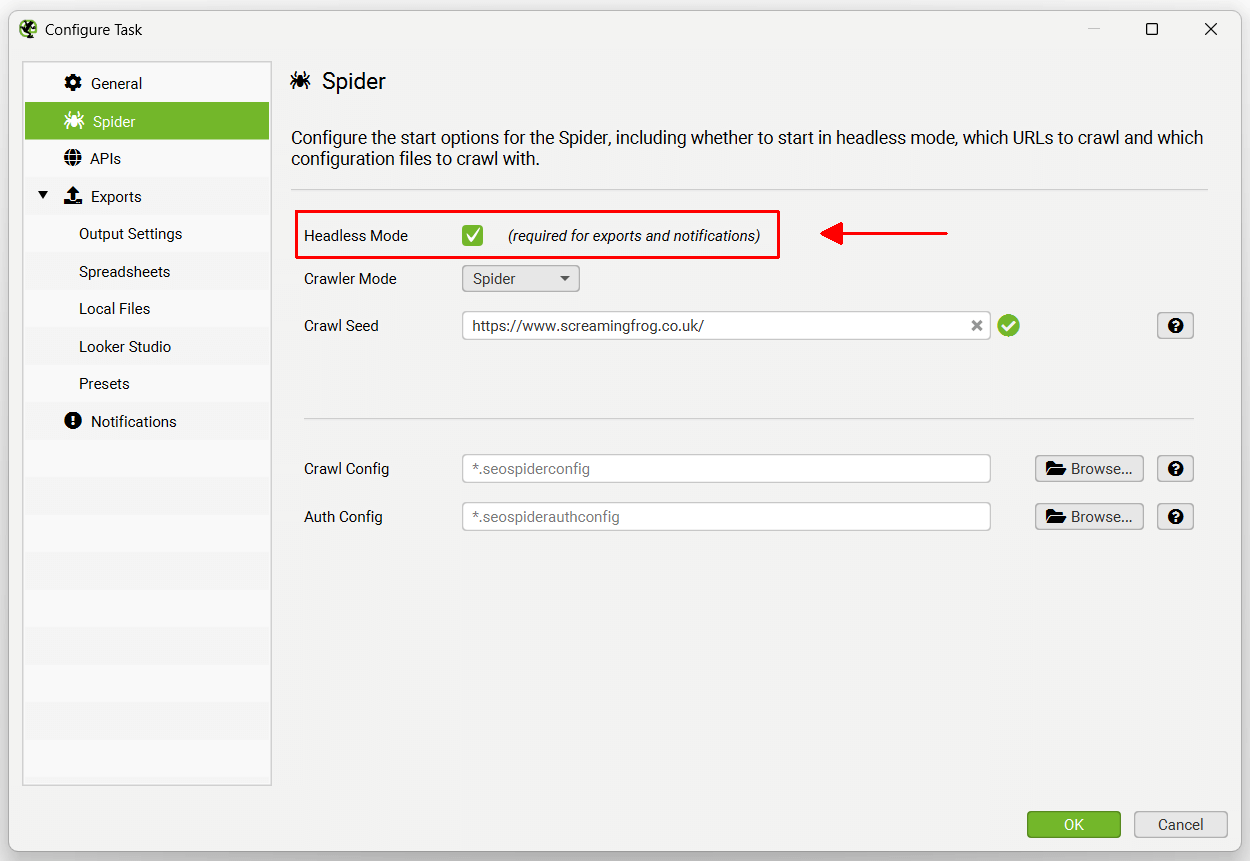Click the help icon next to Crawl Config
Image resolution: width=1250 pixels, height=861 pixels.
pos(1175,468)
